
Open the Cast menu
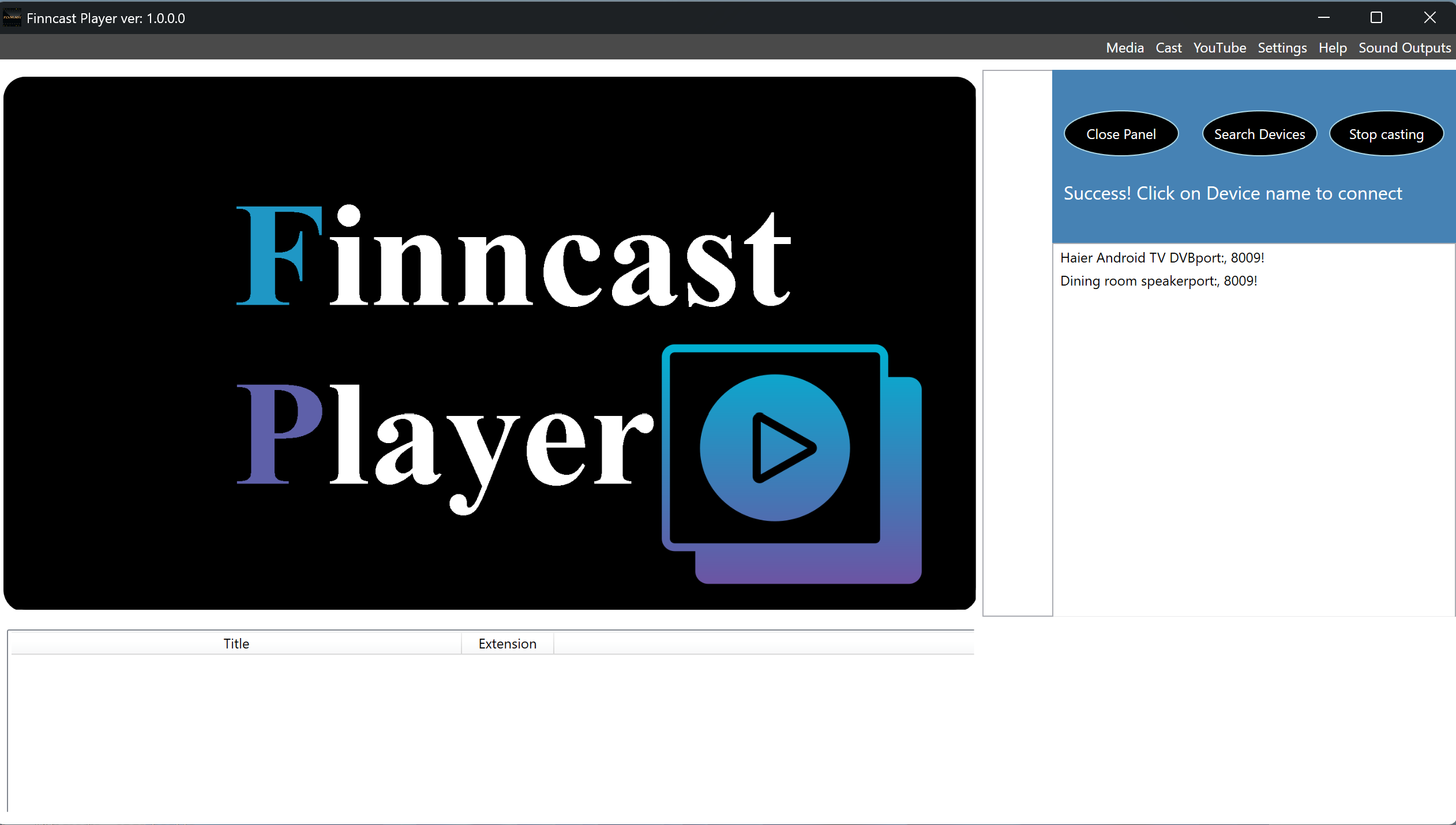1168,48
